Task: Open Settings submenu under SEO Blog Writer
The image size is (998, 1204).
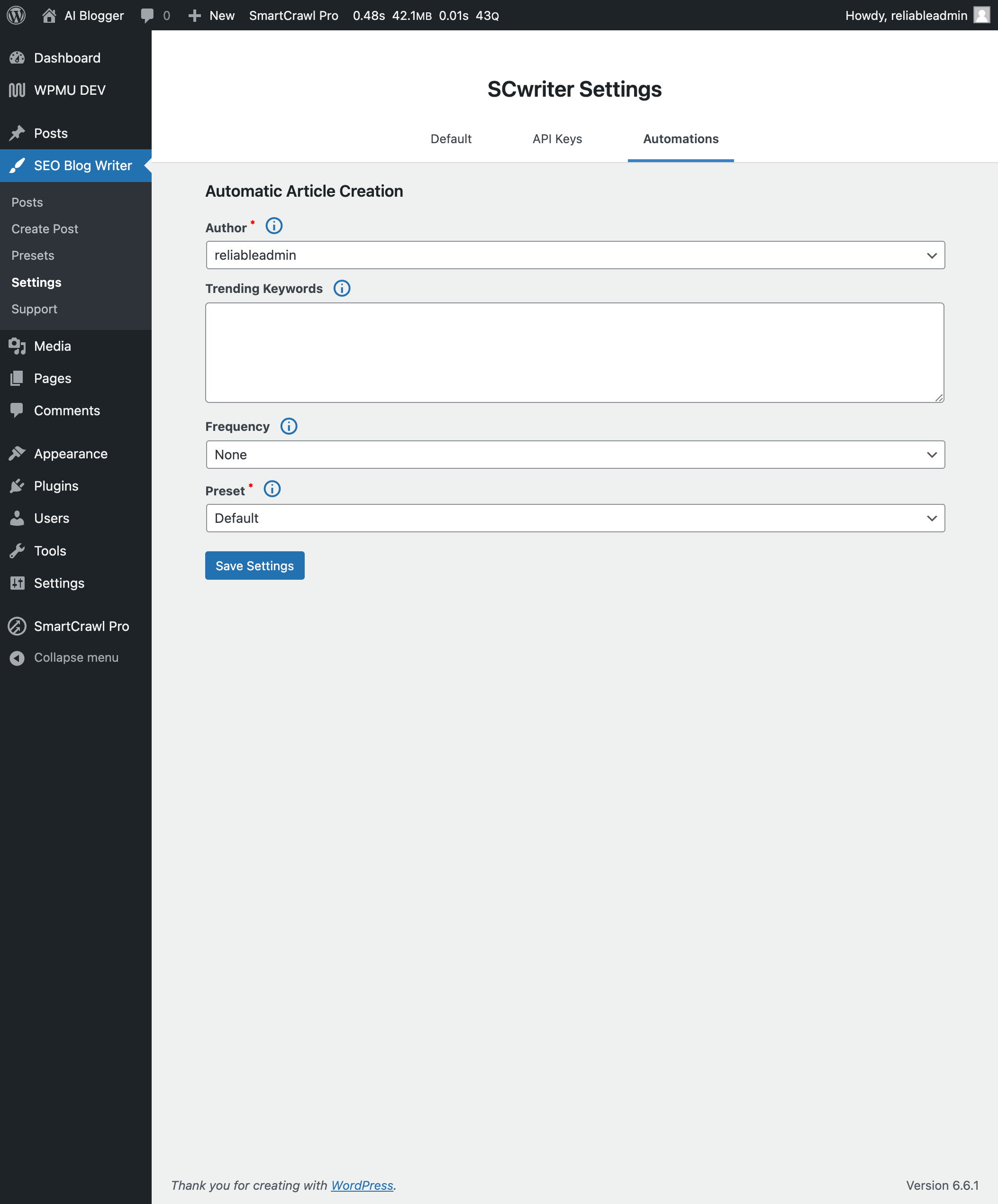Action: click(36, 282)
